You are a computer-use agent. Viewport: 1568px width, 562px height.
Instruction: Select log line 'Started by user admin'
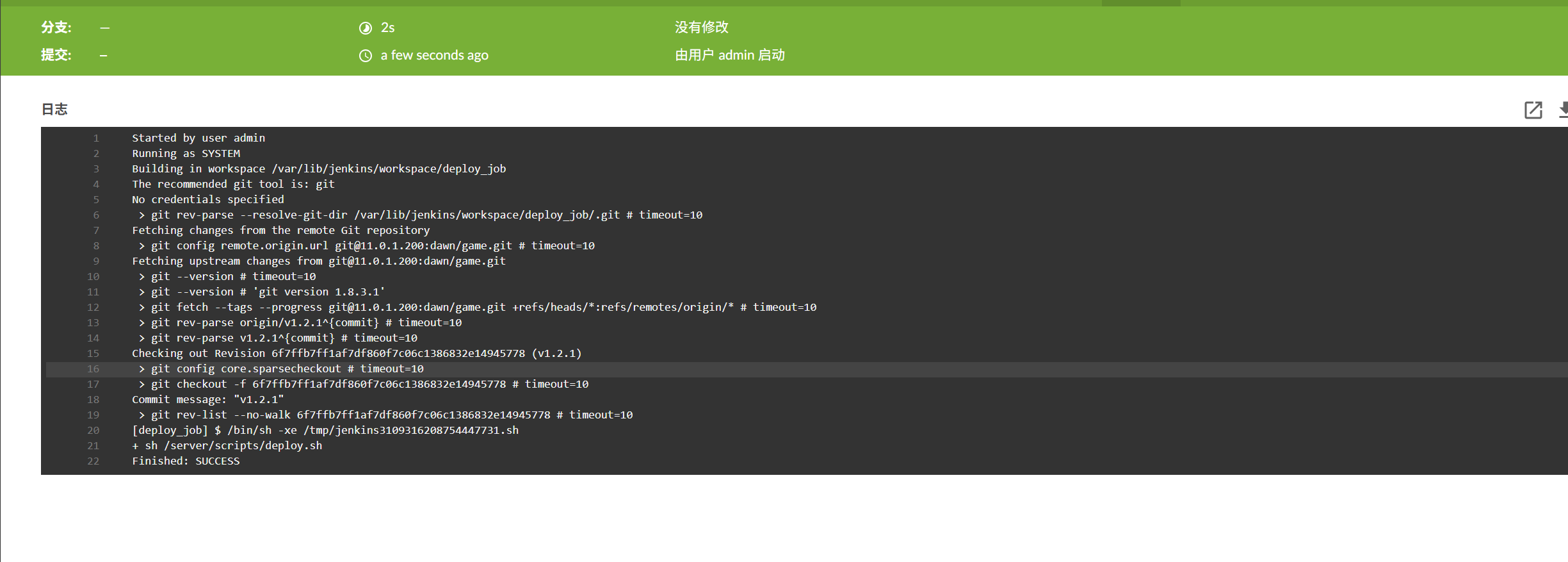(198, 138)
